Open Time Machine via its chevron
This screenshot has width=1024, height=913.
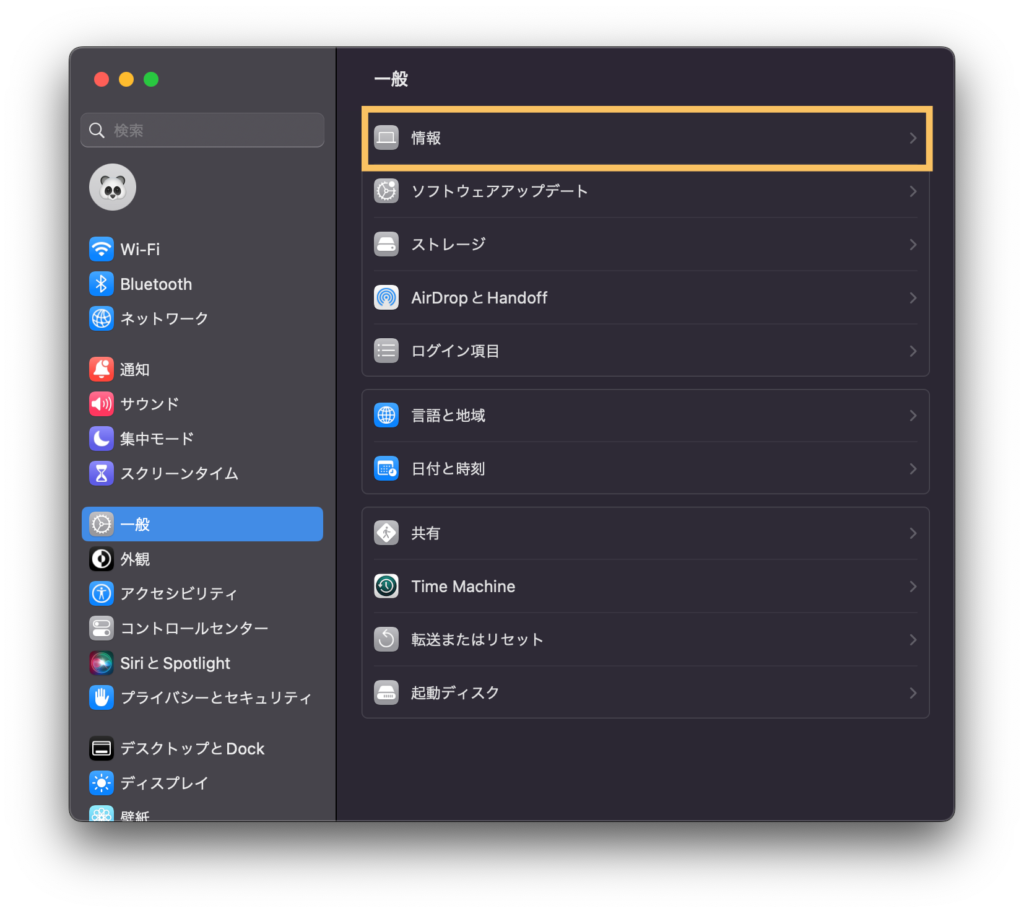(913, 586)
